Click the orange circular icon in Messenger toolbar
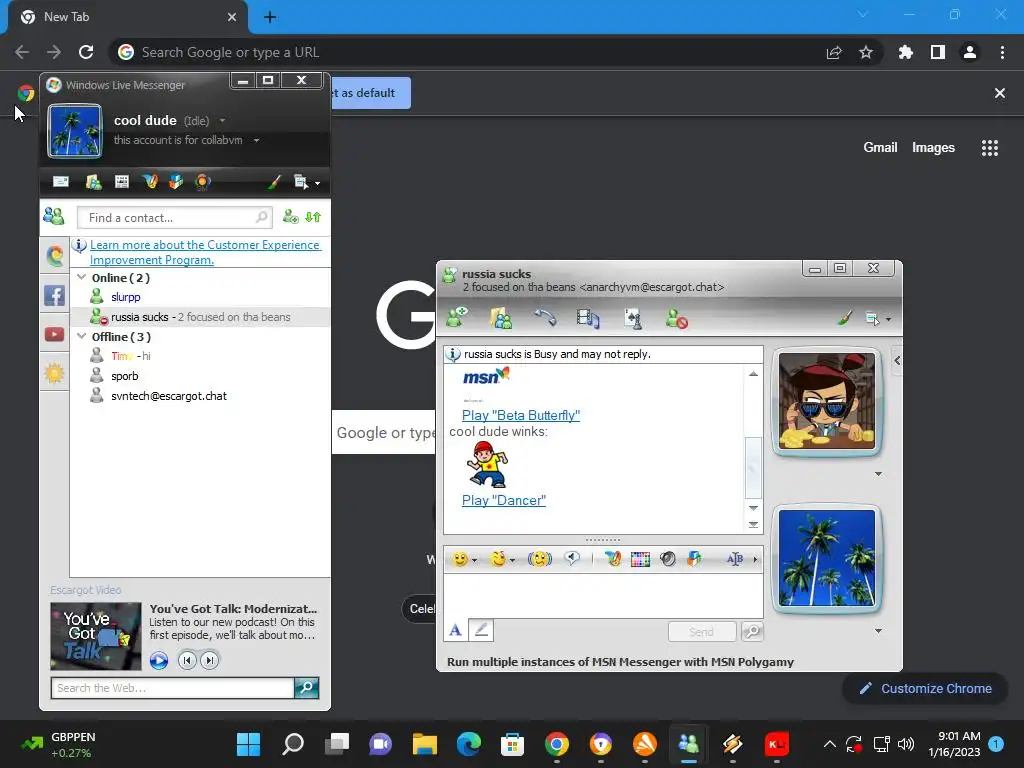This screenshot has width=1024, height=768. (202, 182)
